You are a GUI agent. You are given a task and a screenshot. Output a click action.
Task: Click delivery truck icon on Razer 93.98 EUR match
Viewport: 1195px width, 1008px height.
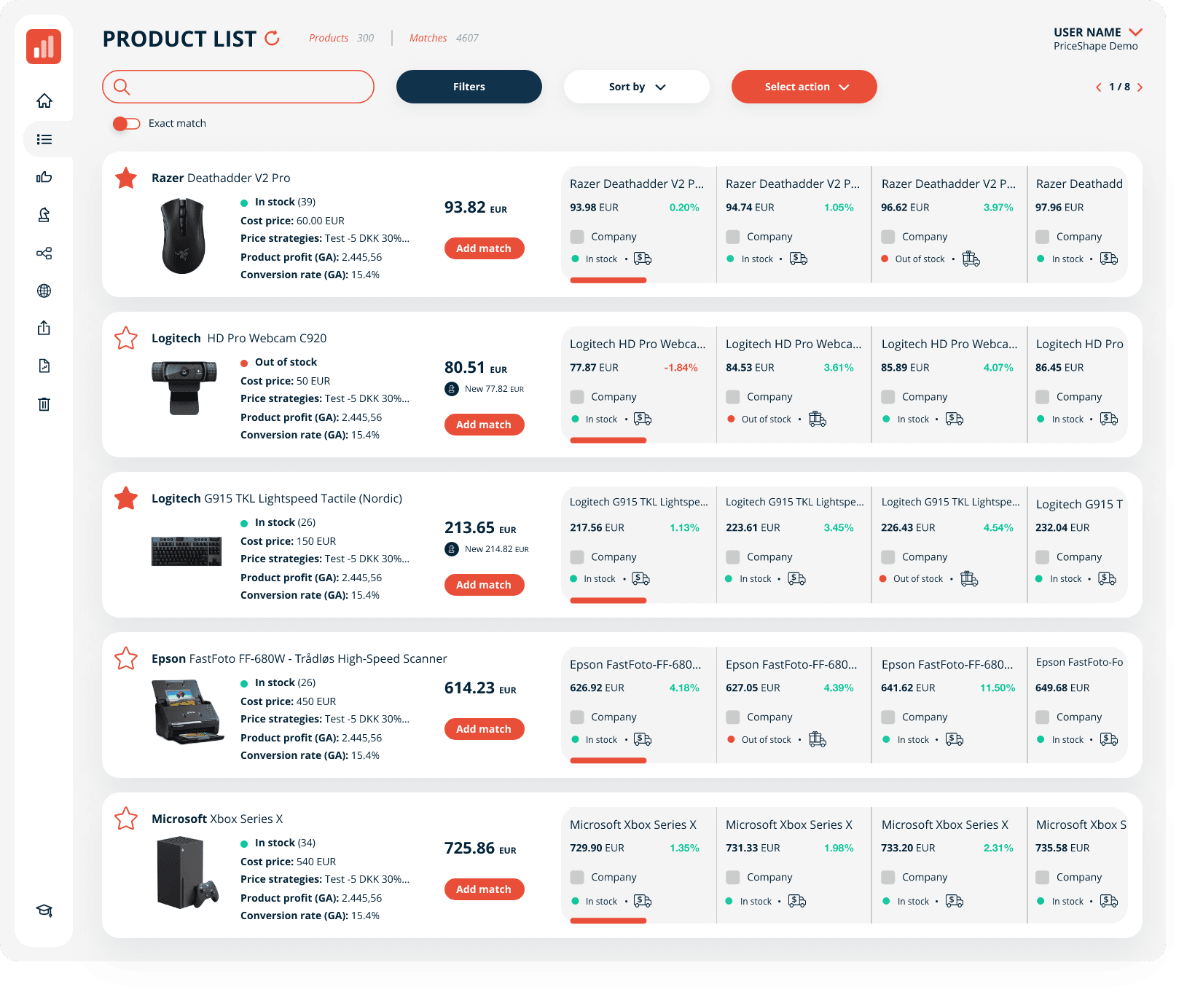[x=643, y=259]
